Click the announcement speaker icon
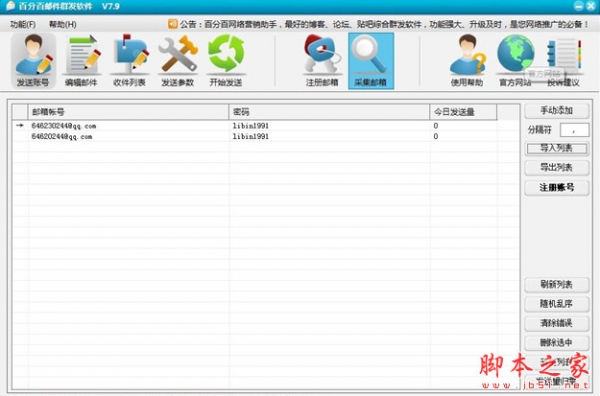This screenshot has width=600, height=396. [173, 24]
